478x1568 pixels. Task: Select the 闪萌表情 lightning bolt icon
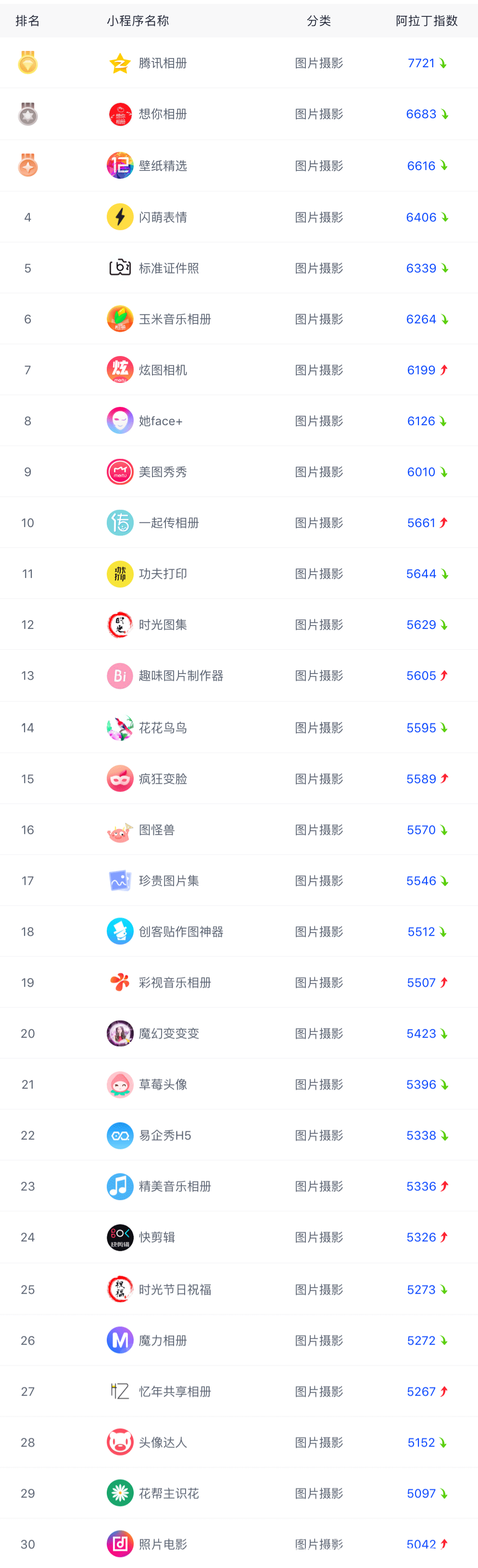coord(120,217)
